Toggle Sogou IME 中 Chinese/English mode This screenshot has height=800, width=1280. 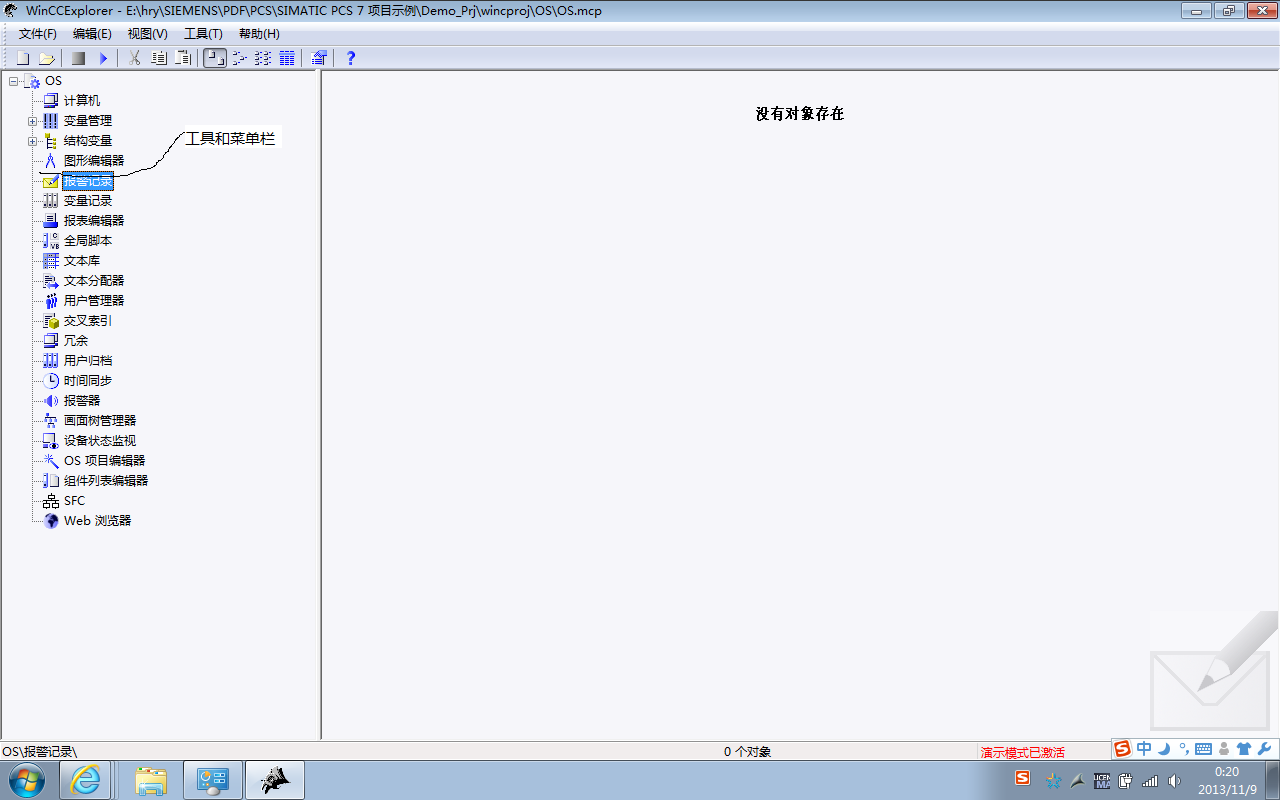click(1144, 749)
